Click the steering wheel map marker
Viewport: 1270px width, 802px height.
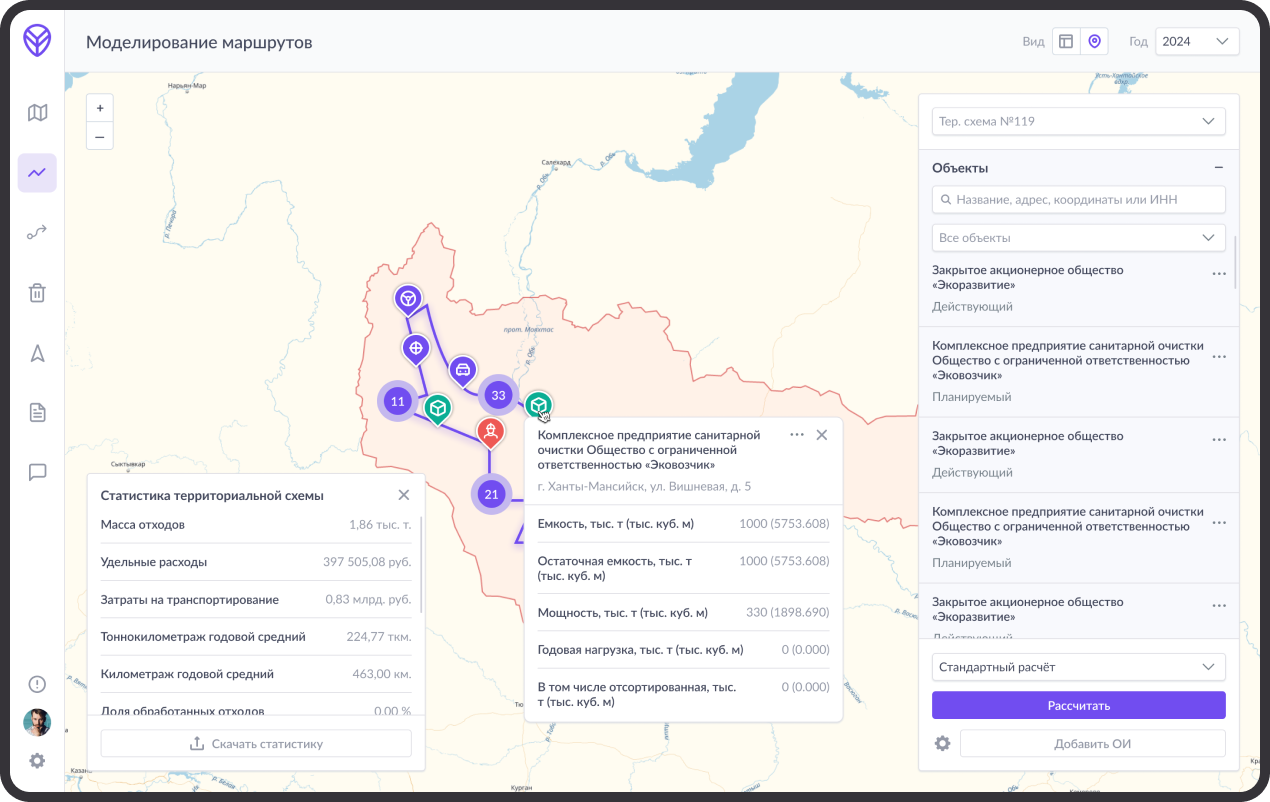click(x=407, y=298)
